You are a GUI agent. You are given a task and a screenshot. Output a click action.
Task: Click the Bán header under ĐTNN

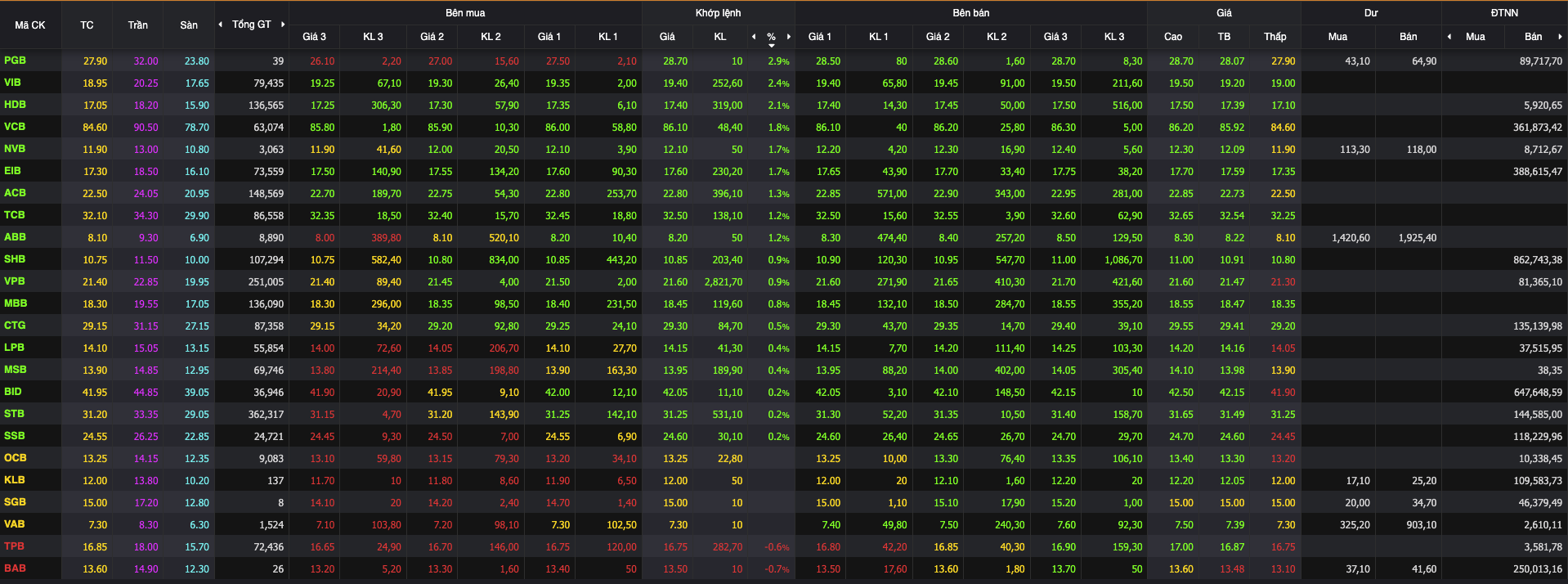pos(1533,37)
